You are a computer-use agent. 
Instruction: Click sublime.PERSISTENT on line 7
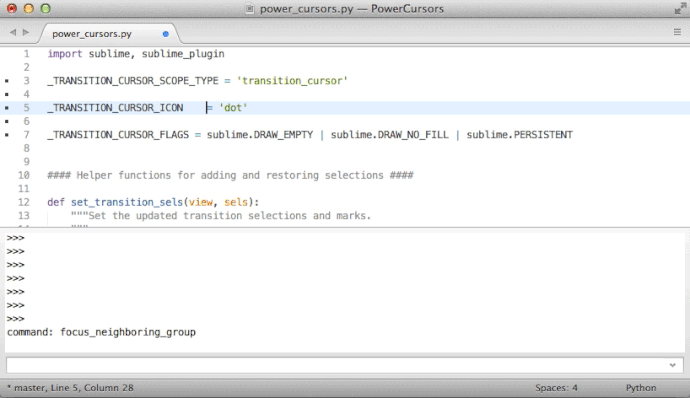520,135
